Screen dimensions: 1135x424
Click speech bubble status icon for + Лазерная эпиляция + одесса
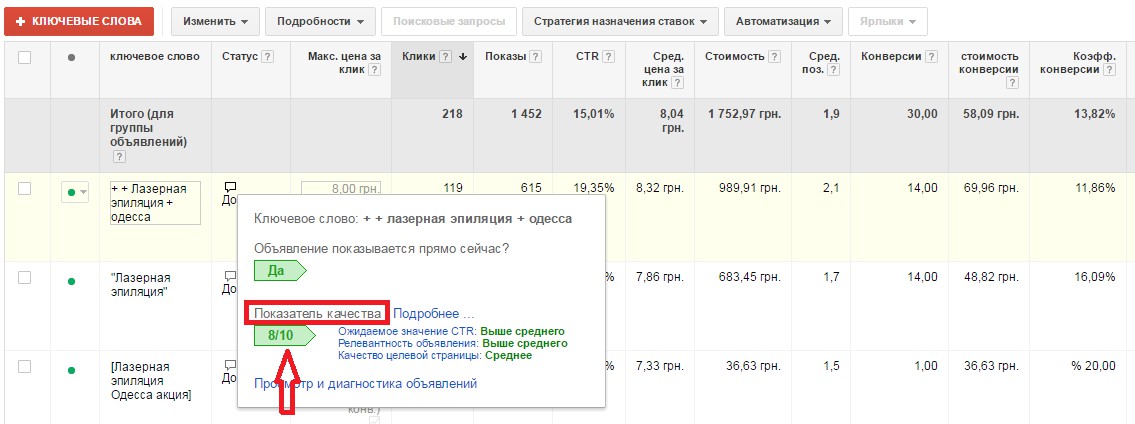tap(231, 187)
